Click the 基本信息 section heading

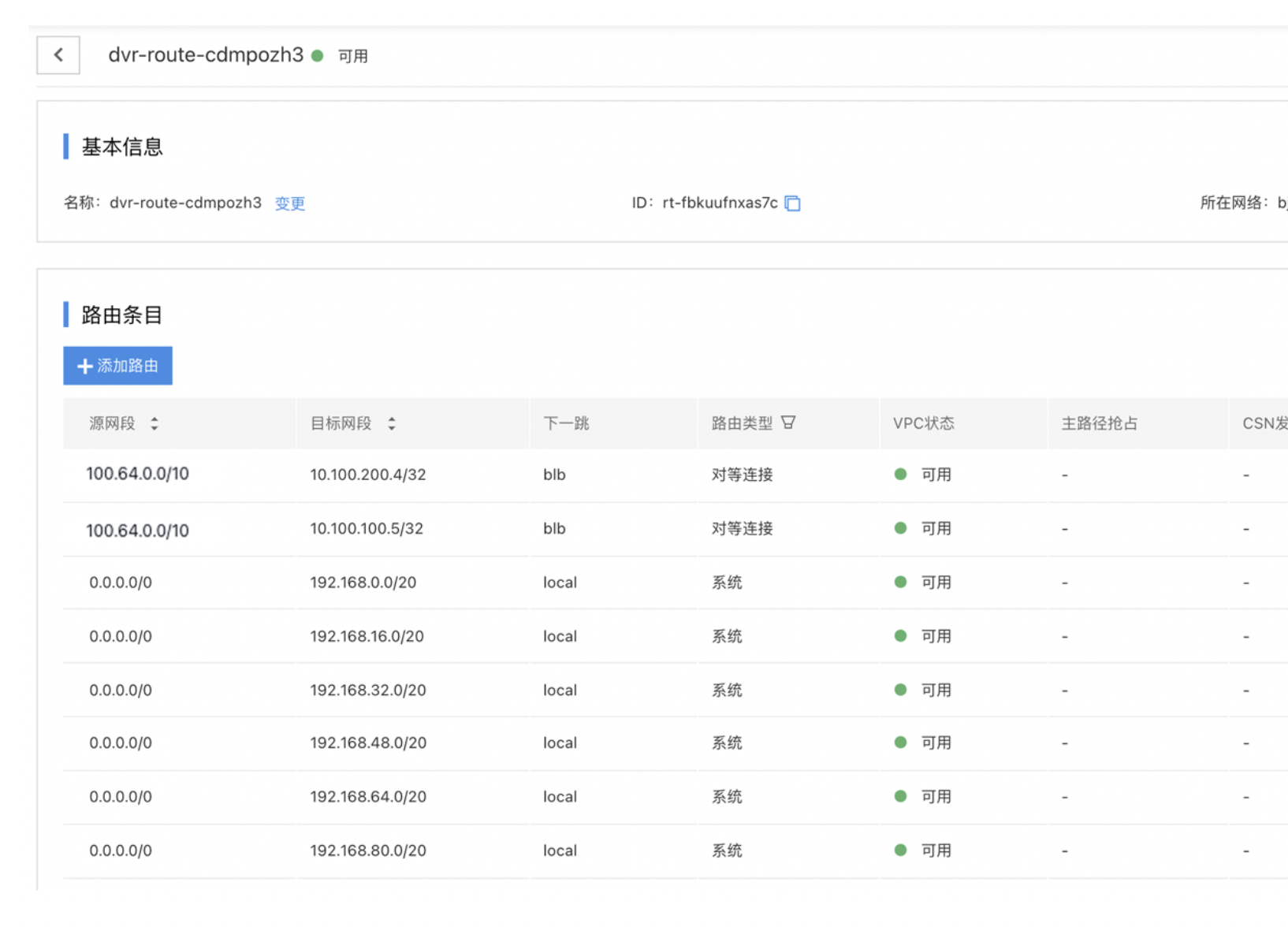[x=122, y=147]
